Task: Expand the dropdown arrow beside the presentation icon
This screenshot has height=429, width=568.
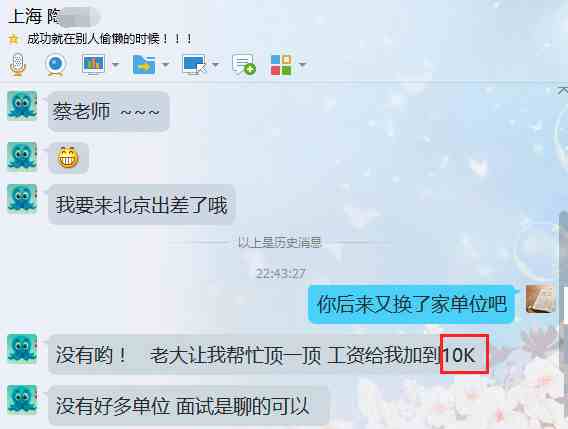Action: point(115,65)
